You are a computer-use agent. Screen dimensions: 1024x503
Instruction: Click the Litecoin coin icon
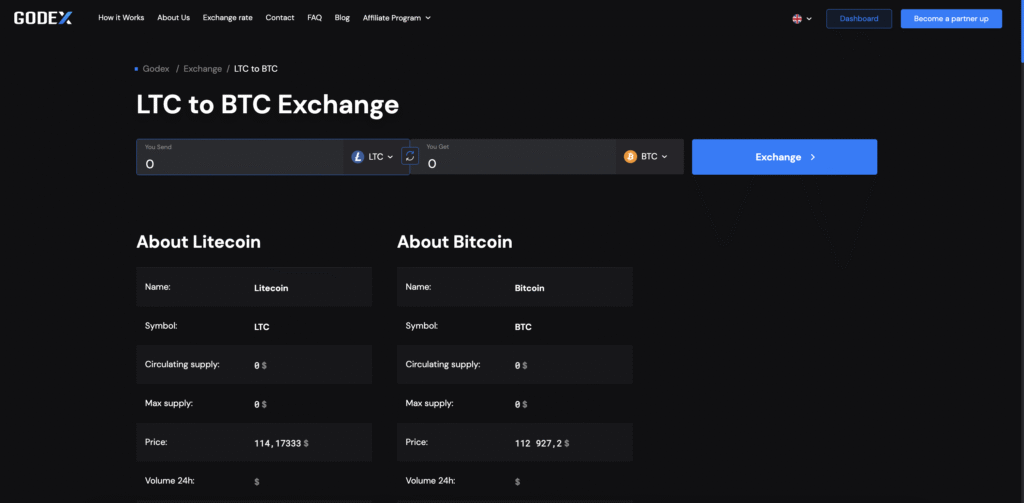click(357, 157)
